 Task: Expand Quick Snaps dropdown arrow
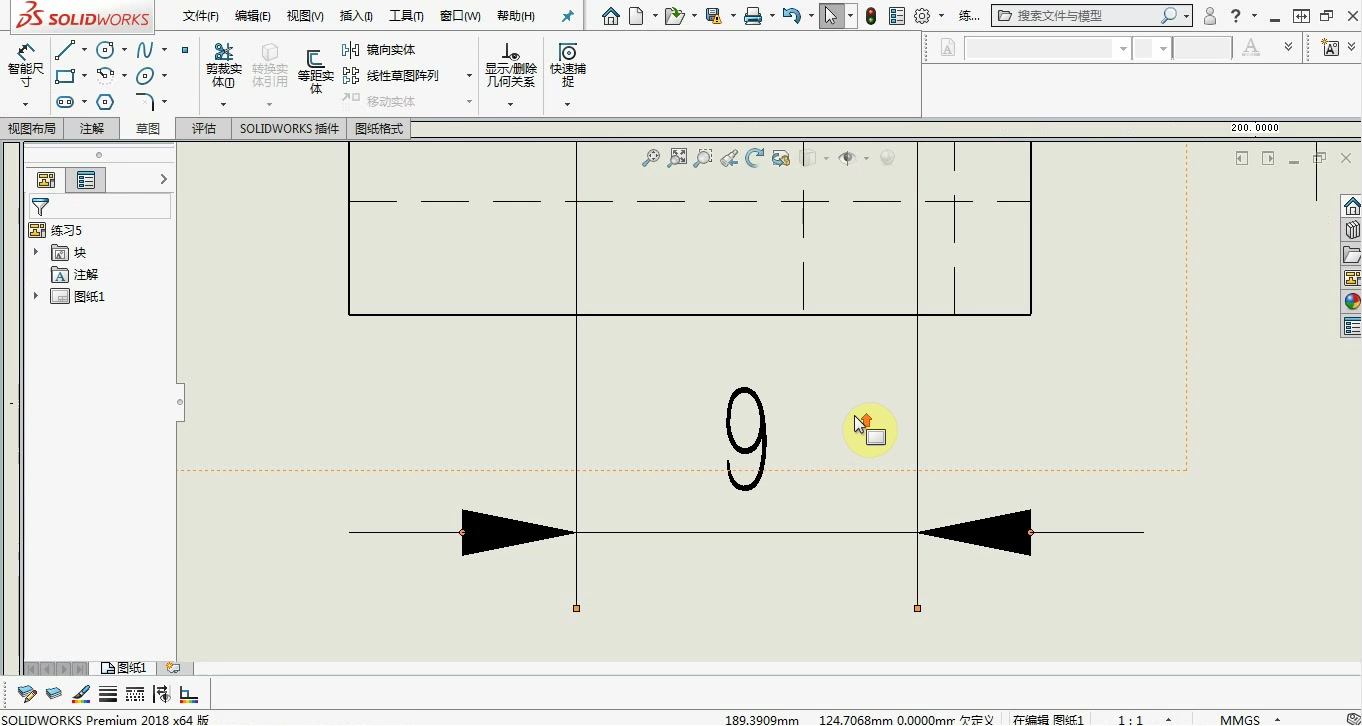[567, 104]
